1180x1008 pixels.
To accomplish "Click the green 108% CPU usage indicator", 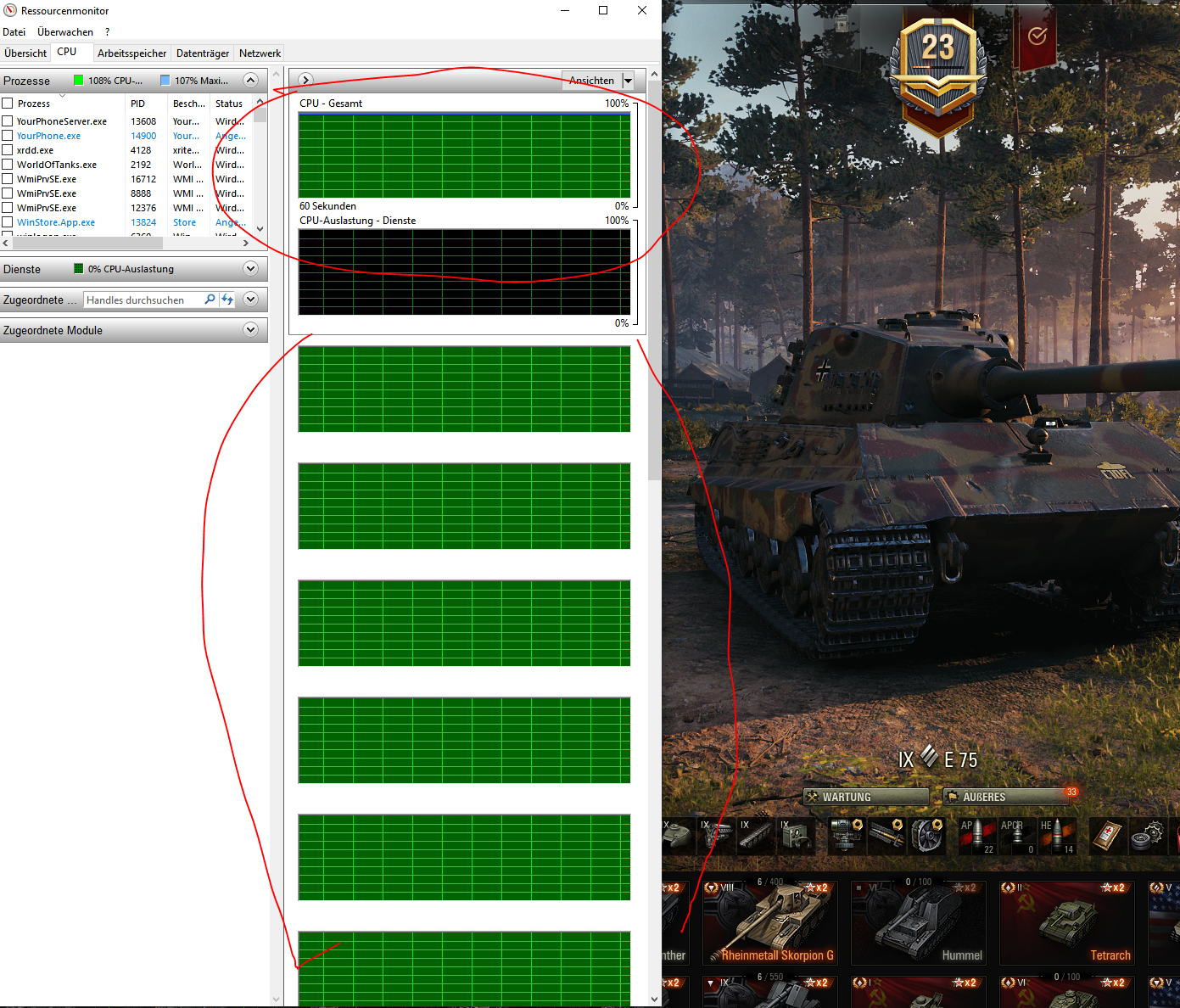I will pyautogui.click(x=78, y=81).
